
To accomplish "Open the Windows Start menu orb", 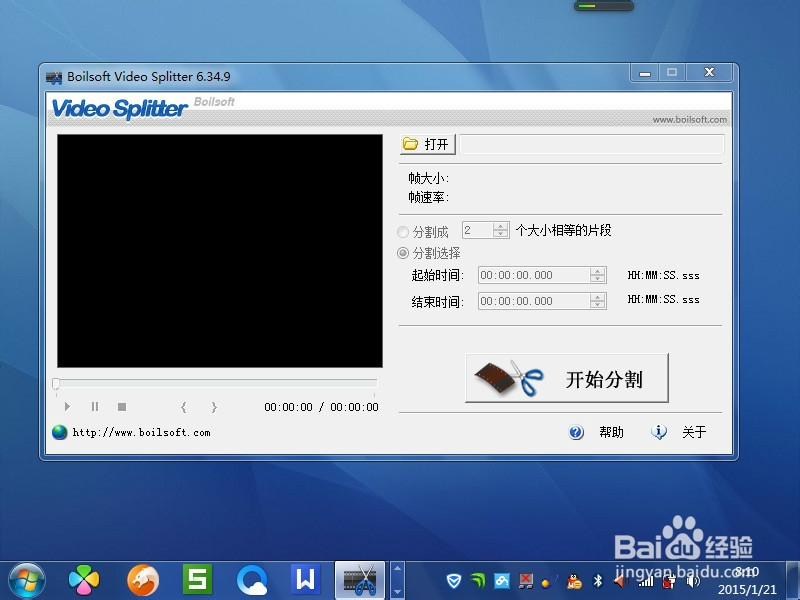I will tap(27, 581).
